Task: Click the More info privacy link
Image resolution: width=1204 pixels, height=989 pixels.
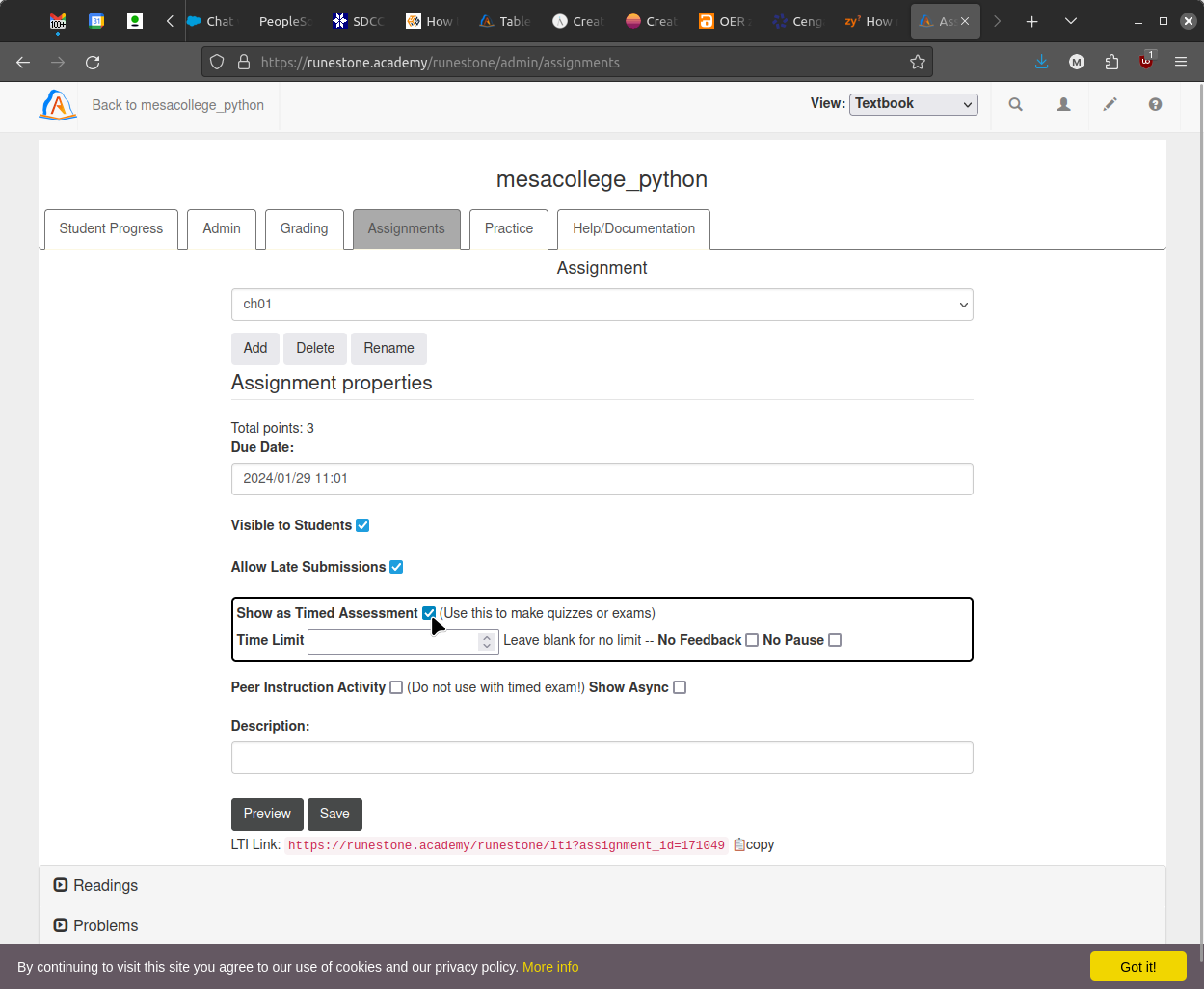Action: point(550,967)
